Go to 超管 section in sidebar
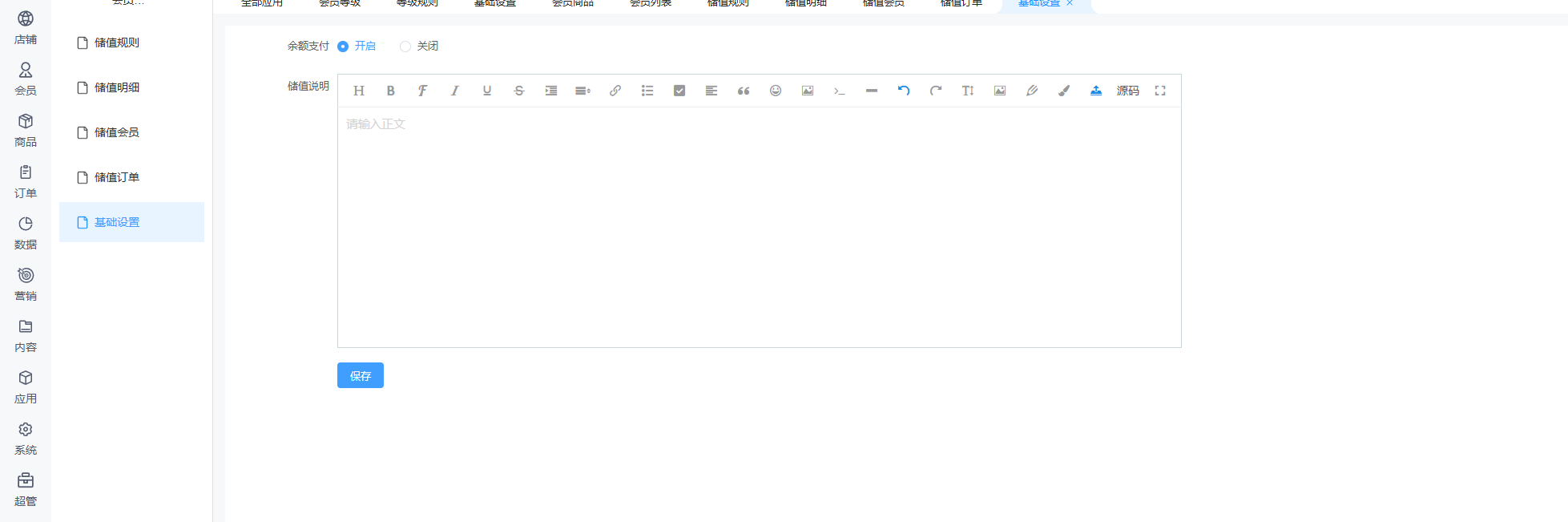1568x522 pixels. 26,490
